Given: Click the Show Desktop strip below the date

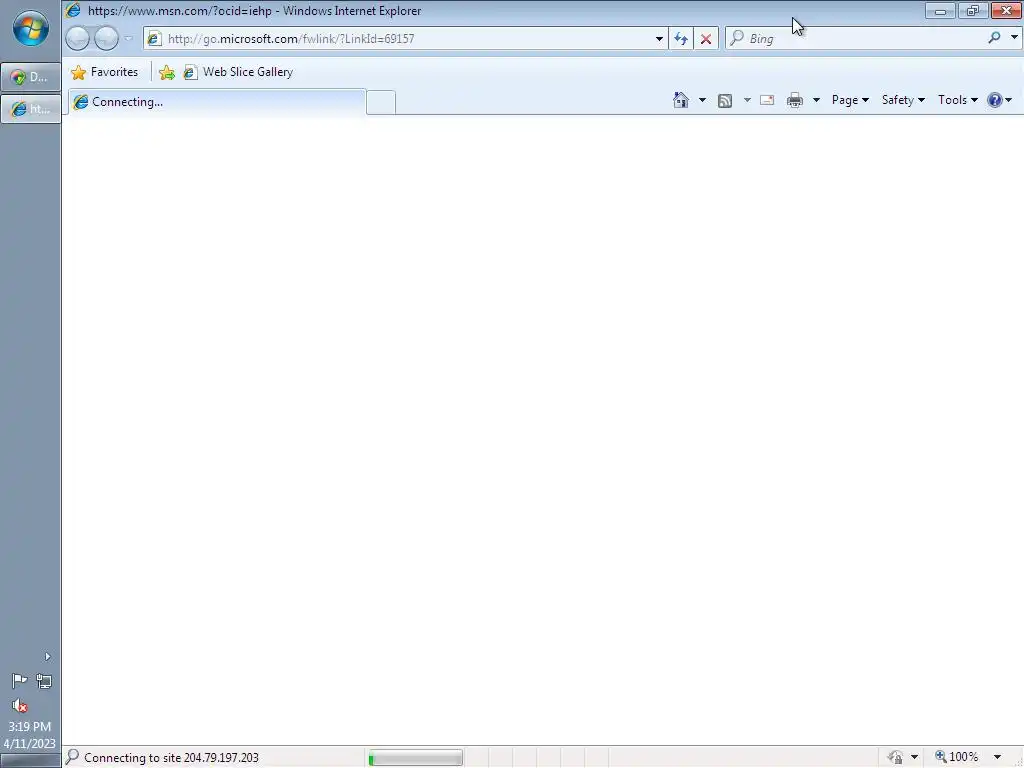Looking at the screenshot, I should point(31,761).
